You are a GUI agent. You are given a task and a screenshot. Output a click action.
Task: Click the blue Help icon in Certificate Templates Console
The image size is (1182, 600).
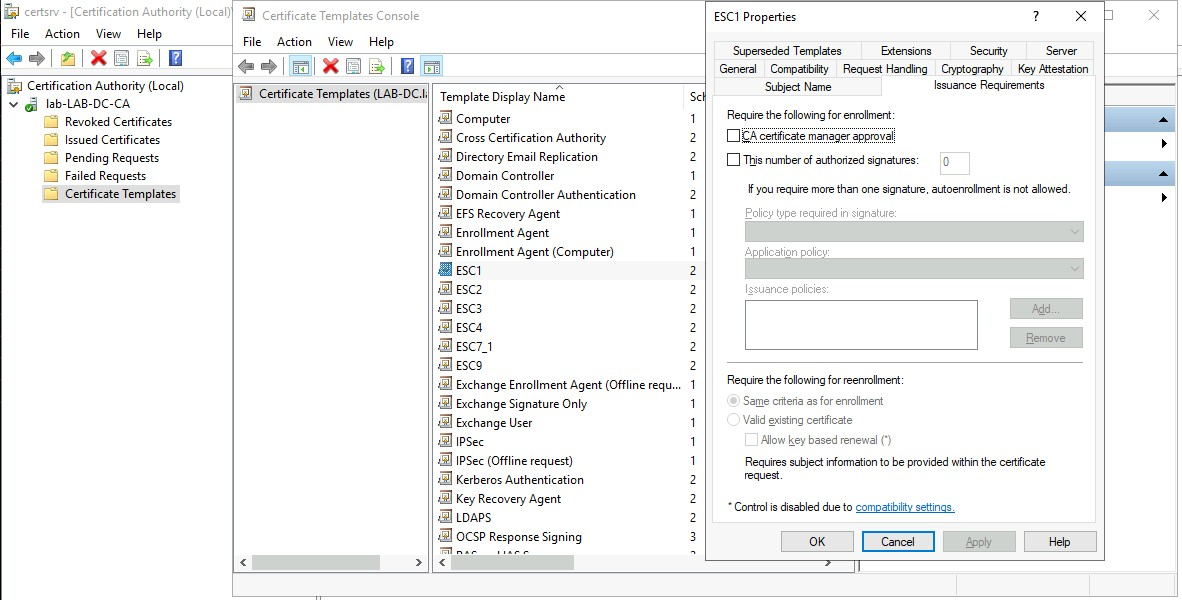[408, 67]
